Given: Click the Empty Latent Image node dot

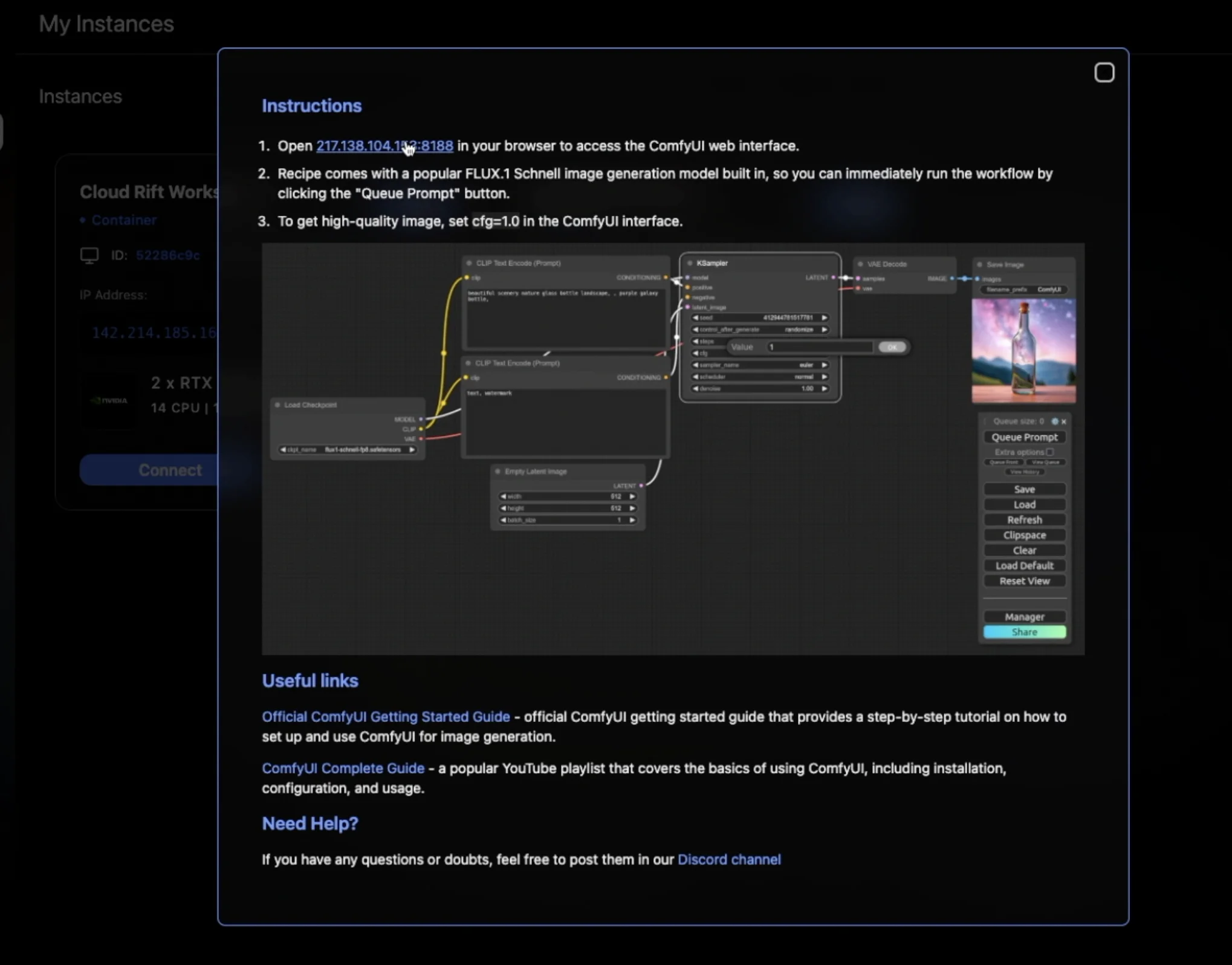Looking at the screenshot, I should 498,472.
